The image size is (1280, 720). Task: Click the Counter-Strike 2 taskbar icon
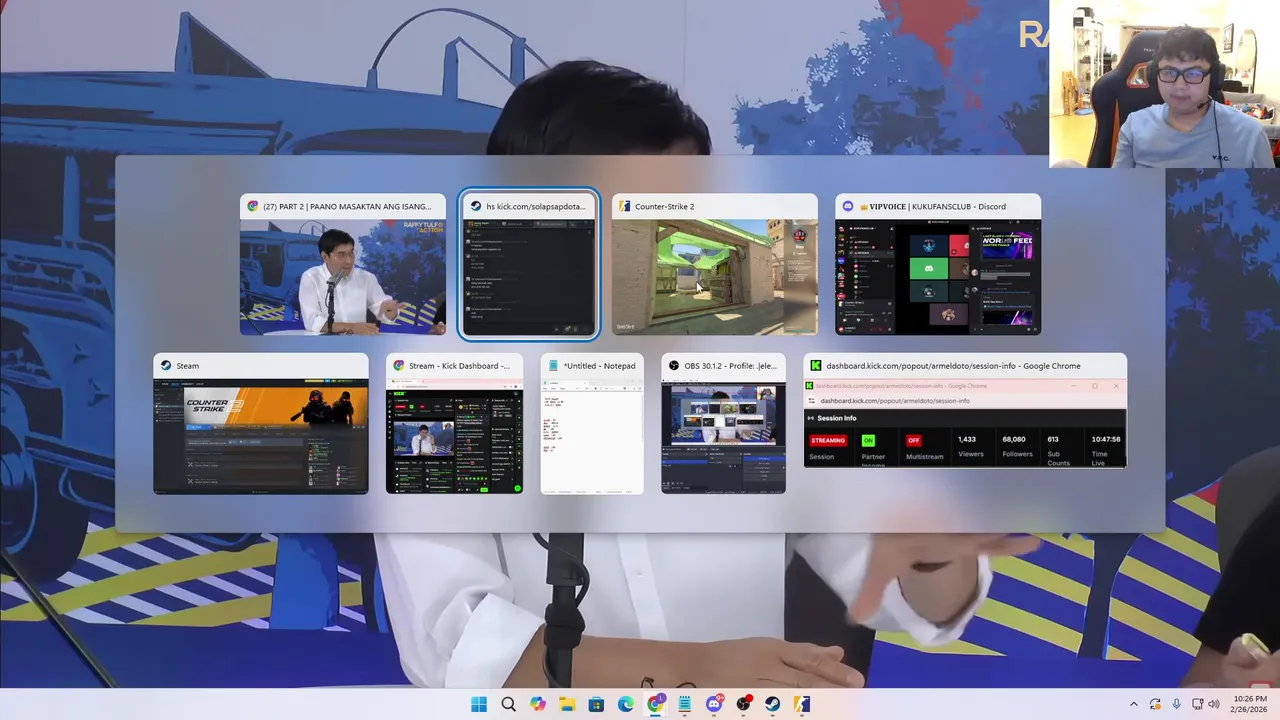(x=802, y=704)
